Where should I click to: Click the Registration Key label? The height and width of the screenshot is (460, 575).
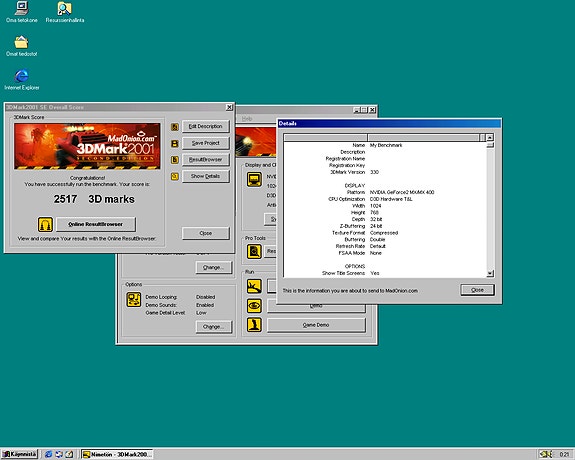click(347, 165)
